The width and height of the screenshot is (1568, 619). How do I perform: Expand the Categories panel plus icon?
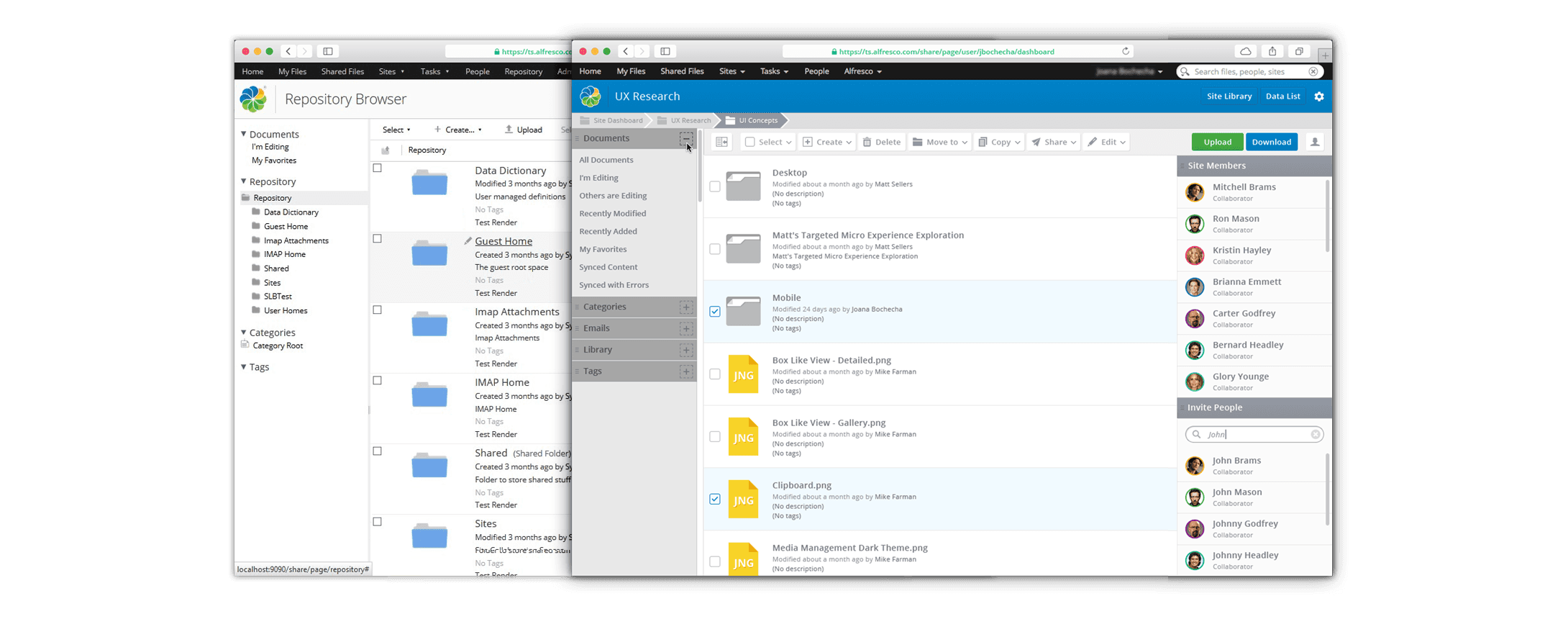click(x=686, y=307)
